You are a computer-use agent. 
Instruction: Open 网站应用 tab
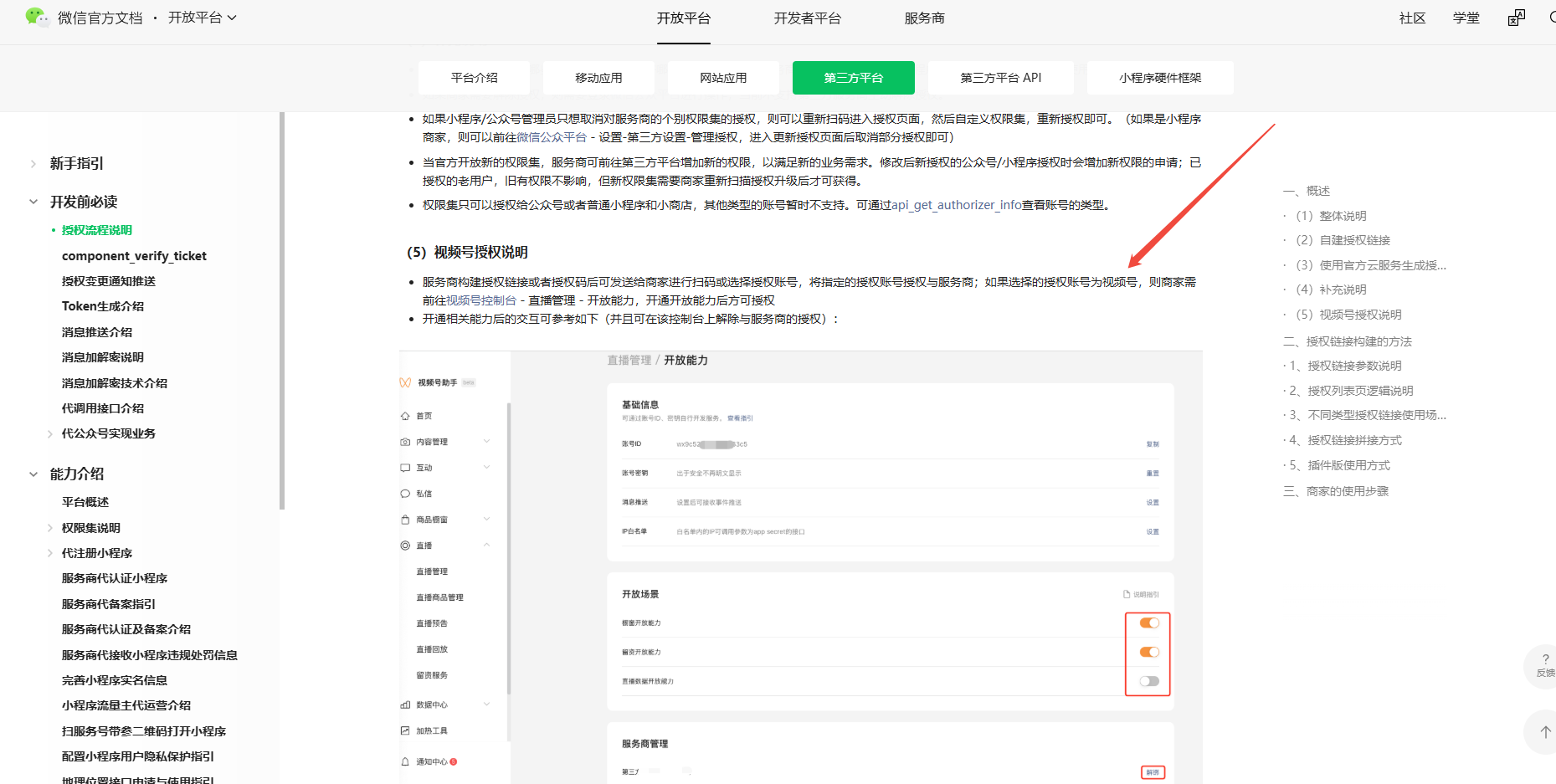(x=723, y=78)
